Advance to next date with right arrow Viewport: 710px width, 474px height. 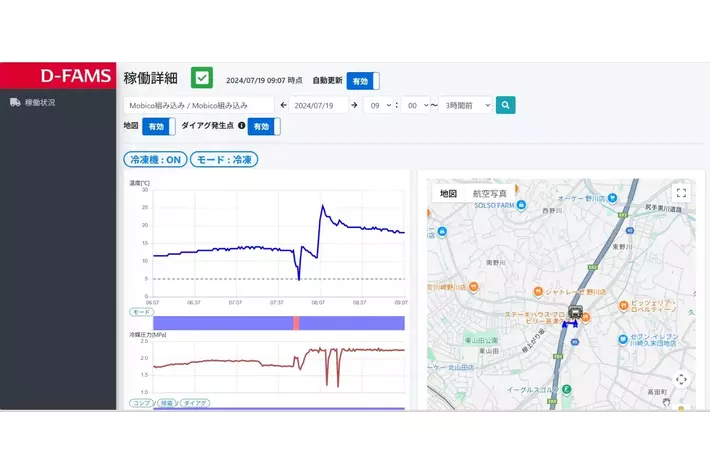click(x=356, y=105)
